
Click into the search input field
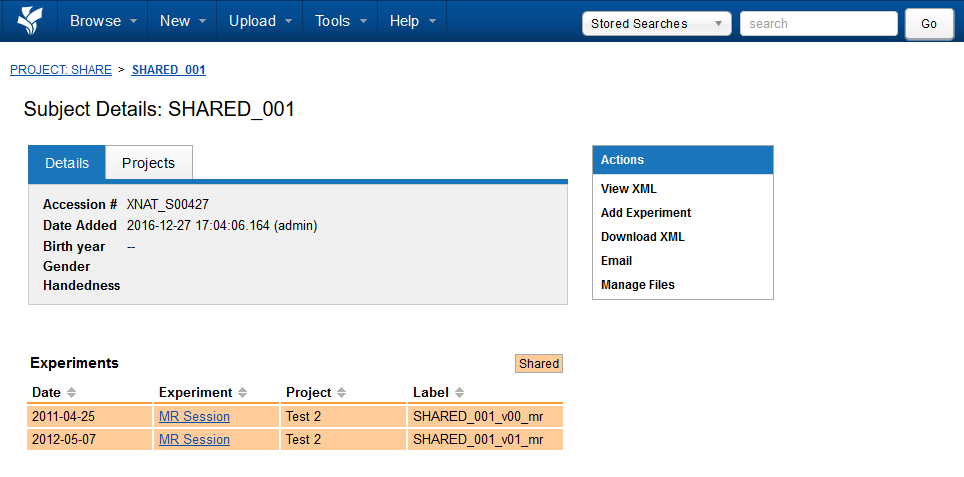pos(818,24)
